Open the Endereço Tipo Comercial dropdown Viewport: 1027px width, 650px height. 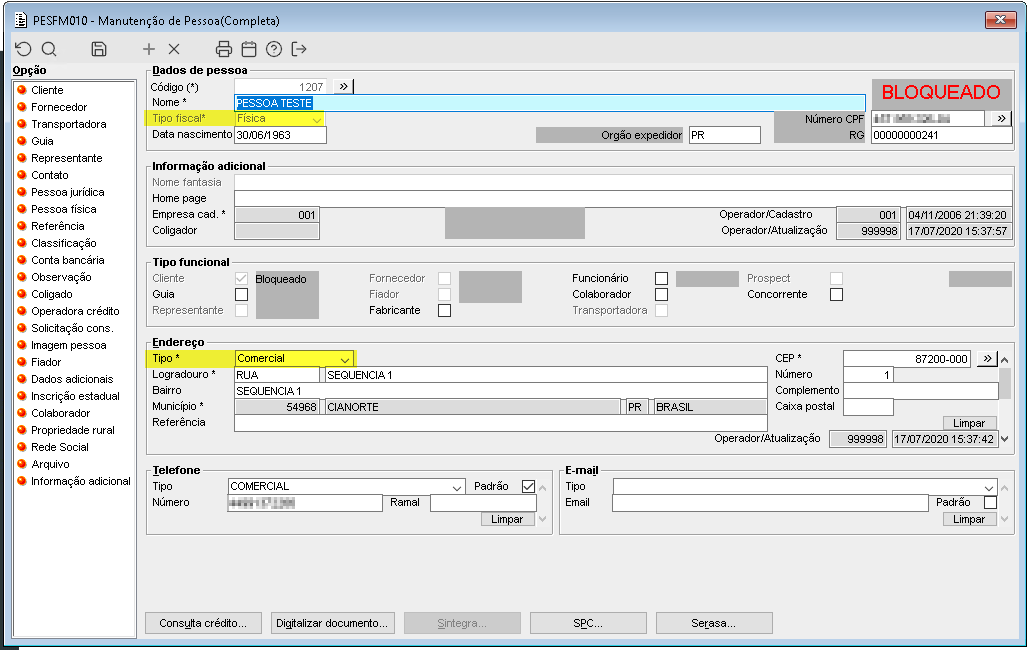point(345,359)
